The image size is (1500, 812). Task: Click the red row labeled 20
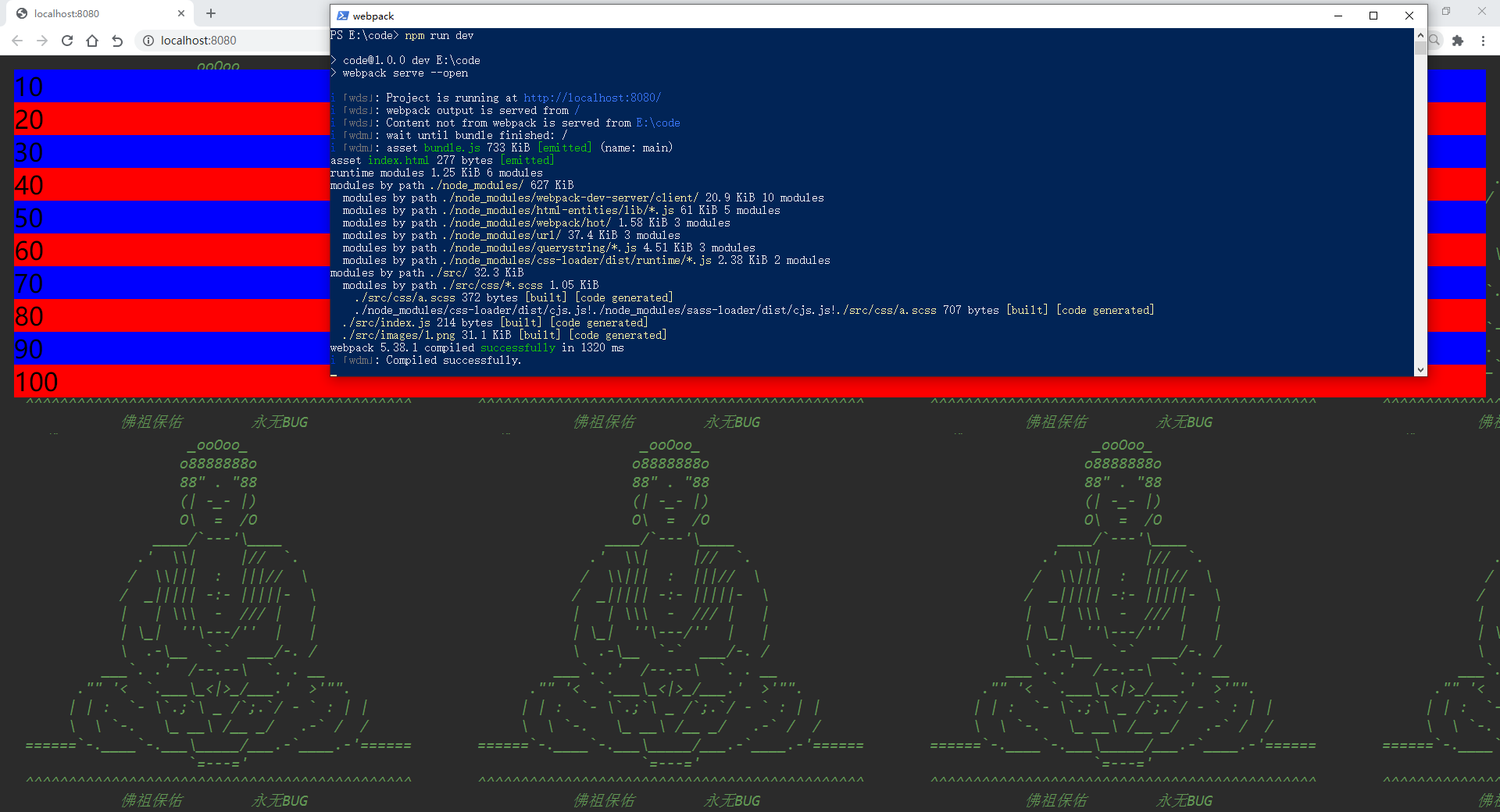[x=172, y=119]
